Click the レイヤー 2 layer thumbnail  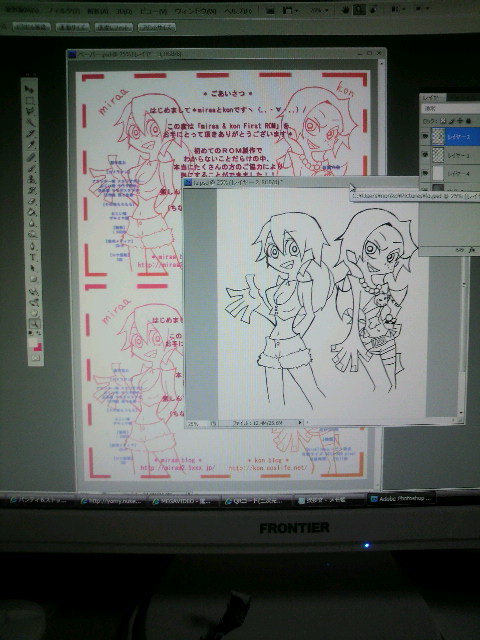(x=438, y=137)
